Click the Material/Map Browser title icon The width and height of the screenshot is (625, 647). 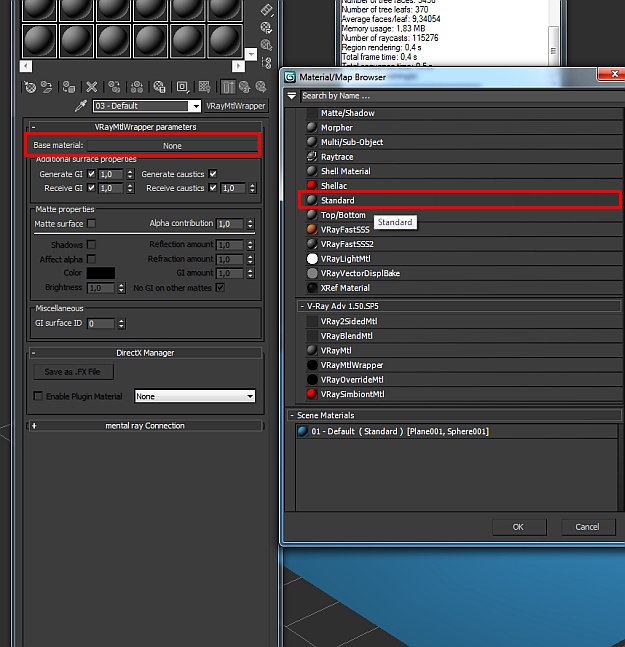pos(290,77)
